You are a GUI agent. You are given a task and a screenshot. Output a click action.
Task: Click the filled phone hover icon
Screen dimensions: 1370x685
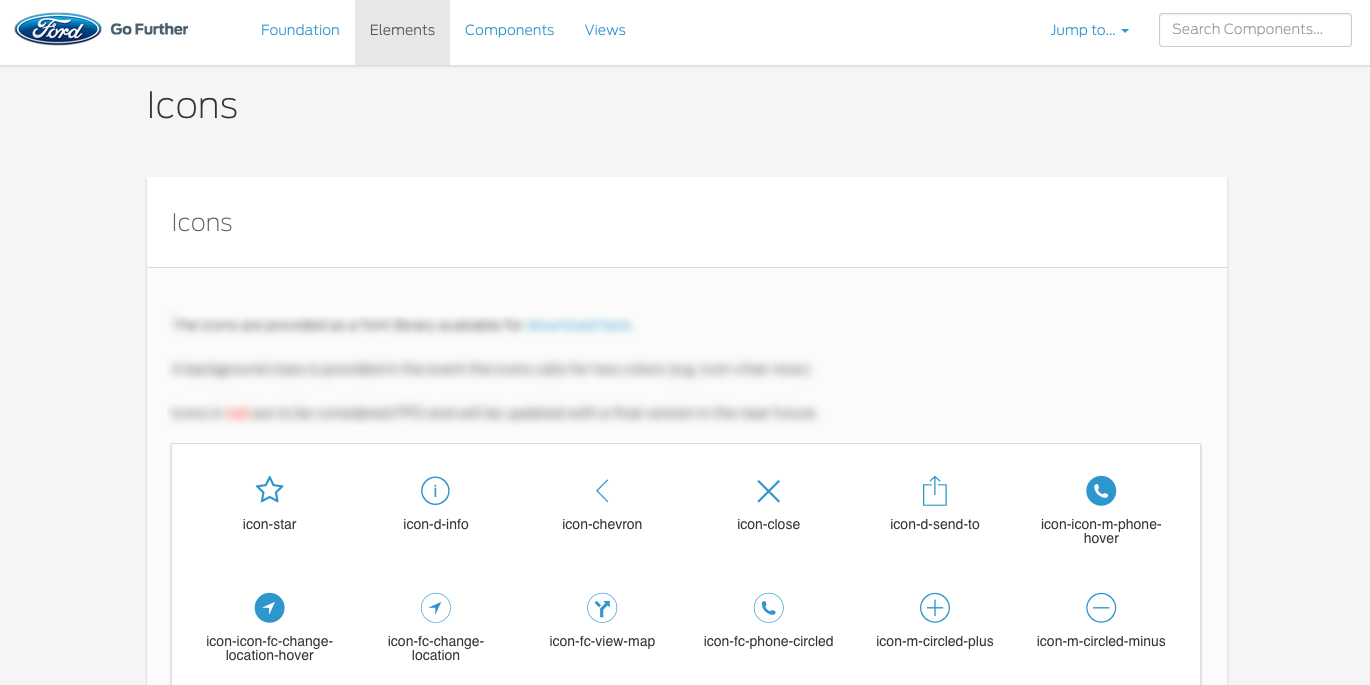click(x=1101, y=491)
